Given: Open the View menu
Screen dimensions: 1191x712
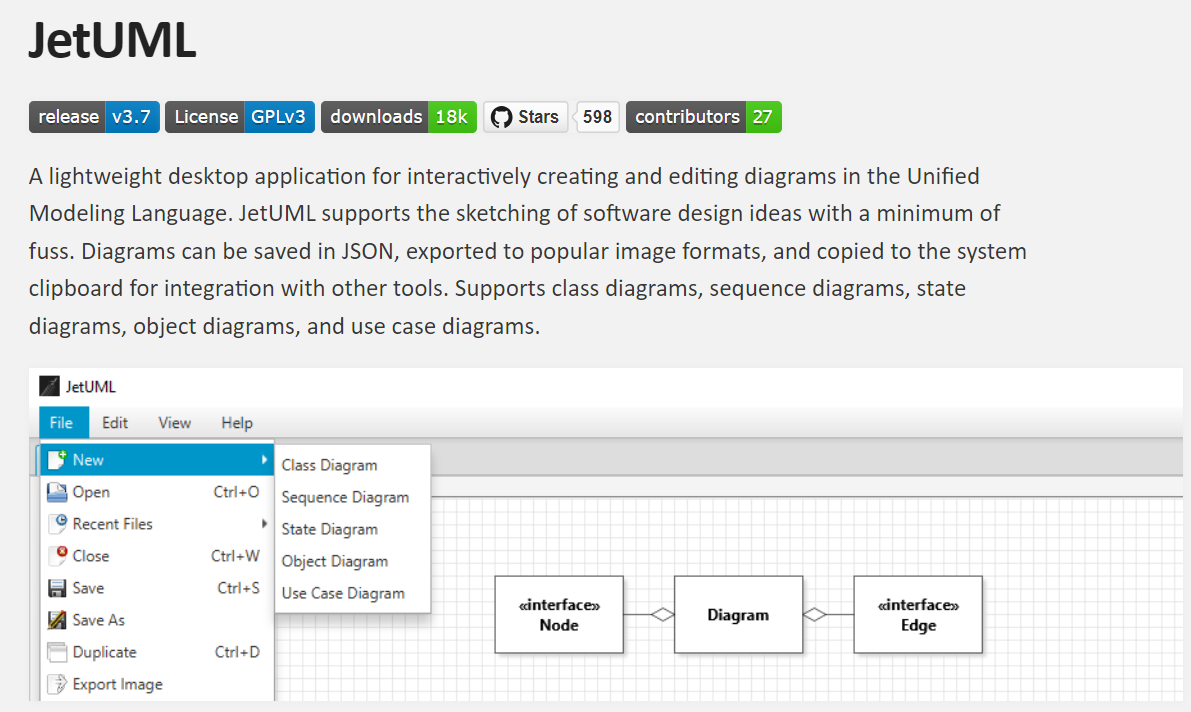Looking at the screenshot, I should (174, 422).
